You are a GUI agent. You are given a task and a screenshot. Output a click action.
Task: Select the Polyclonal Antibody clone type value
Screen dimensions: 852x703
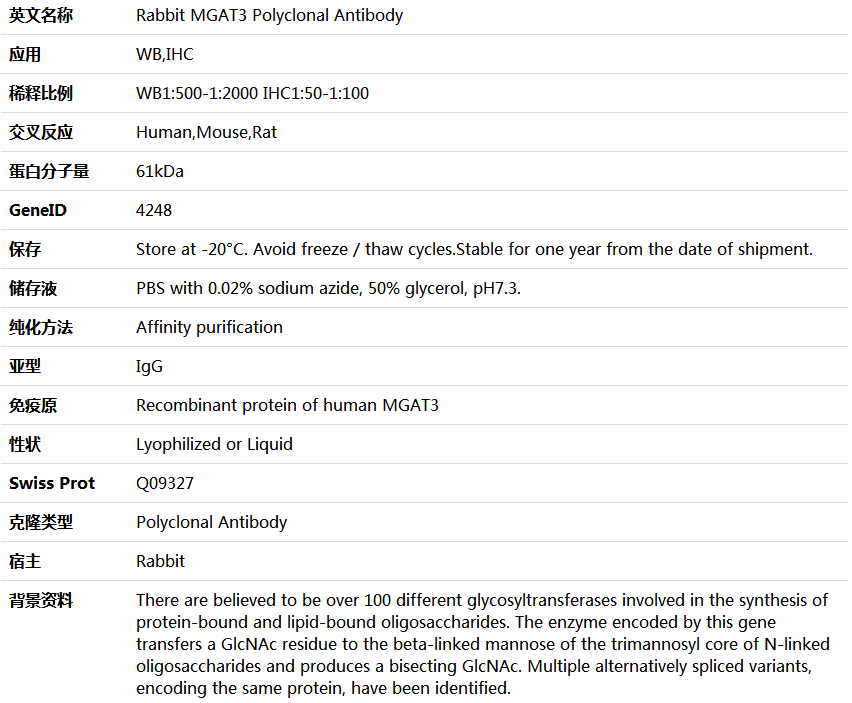coord(211,523)
